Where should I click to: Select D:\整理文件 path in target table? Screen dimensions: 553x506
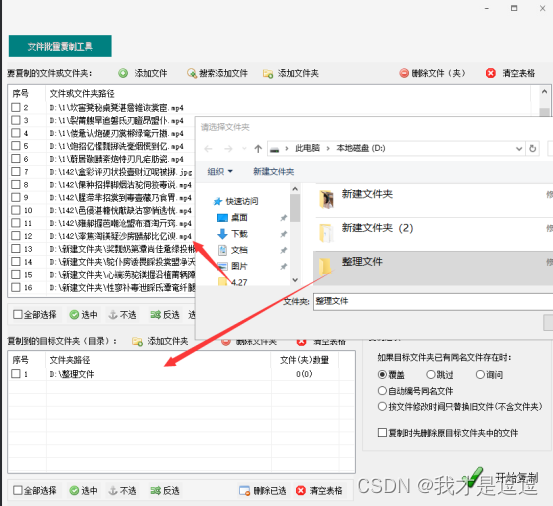point(72,374)
